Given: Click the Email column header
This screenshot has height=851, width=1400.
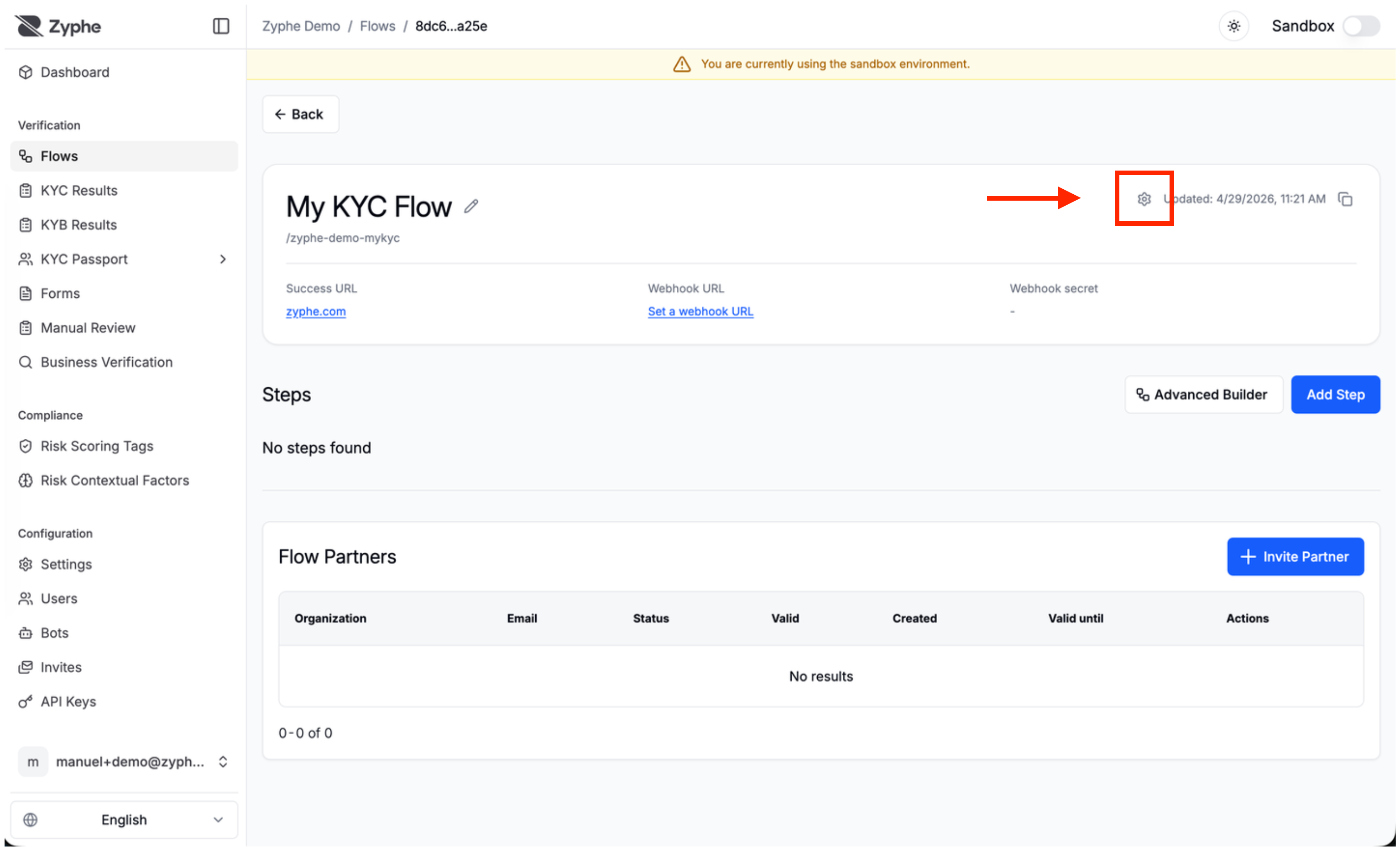Looking at the screenshot, I should point(522,618).
